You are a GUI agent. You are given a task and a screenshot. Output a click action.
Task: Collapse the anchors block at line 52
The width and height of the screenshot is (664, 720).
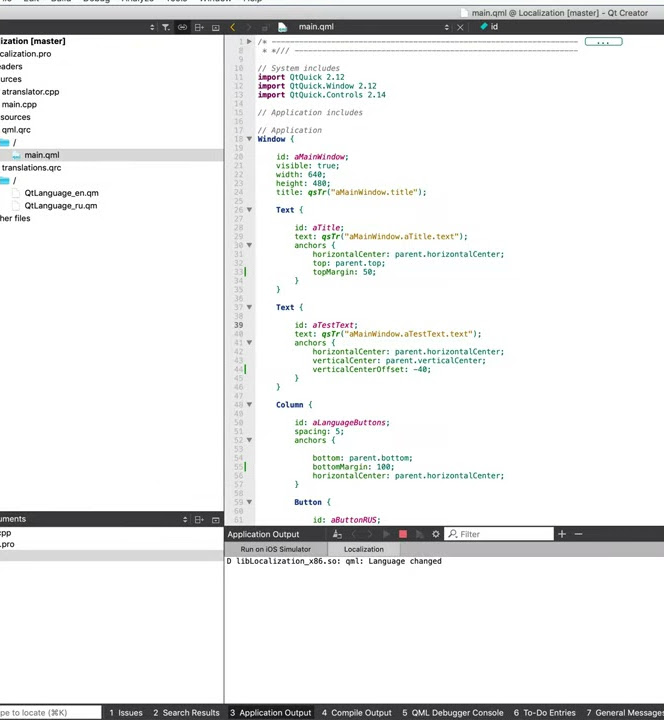pos(249,440)
